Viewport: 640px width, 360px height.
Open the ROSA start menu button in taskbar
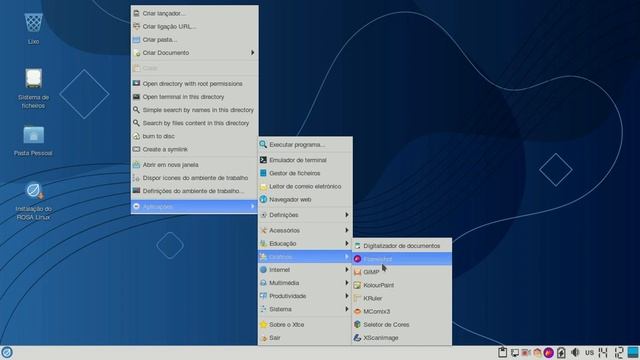pos(7,353)
